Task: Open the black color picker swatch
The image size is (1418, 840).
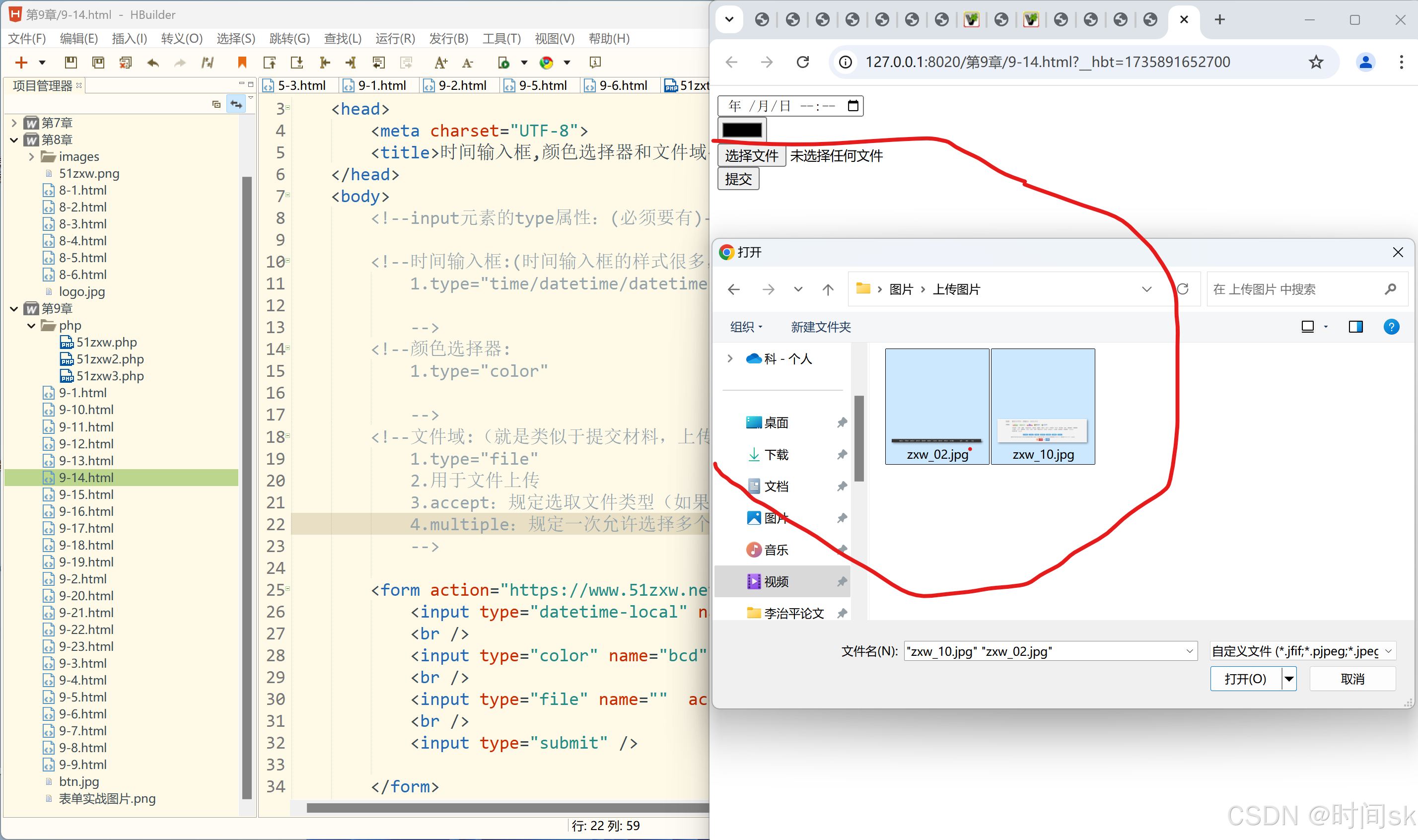Action: 742,130
